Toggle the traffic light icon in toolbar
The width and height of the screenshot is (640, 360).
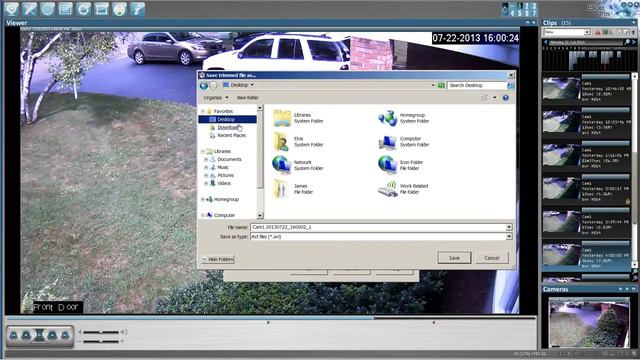[119, 9]
